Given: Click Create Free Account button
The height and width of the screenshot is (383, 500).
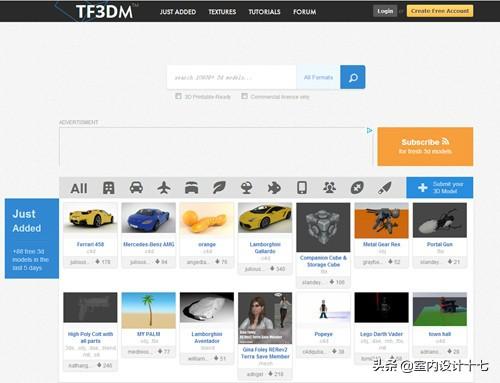Looking at the screenshot, I should coord(440,11).
